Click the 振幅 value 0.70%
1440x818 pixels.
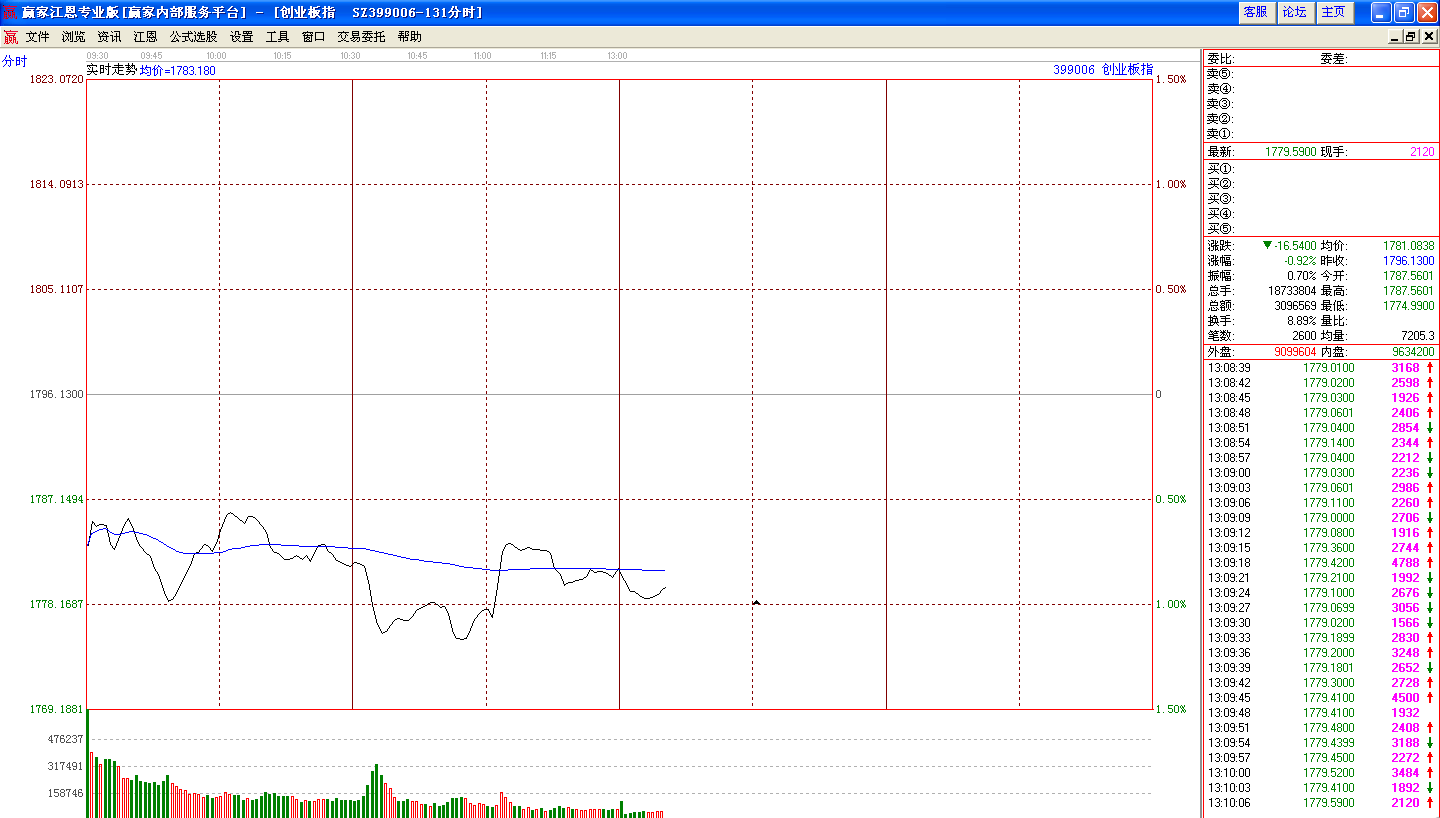coord(1302,276)
